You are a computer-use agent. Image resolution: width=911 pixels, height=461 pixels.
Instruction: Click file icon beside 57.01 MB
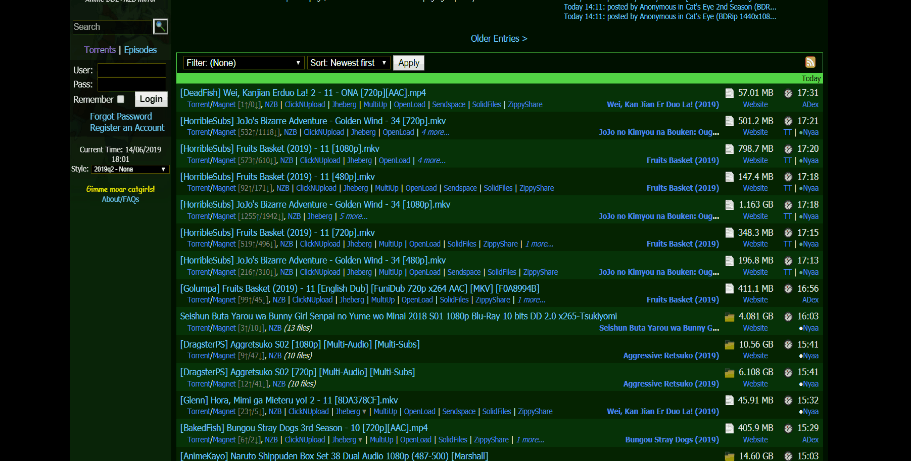click(729, 93)
